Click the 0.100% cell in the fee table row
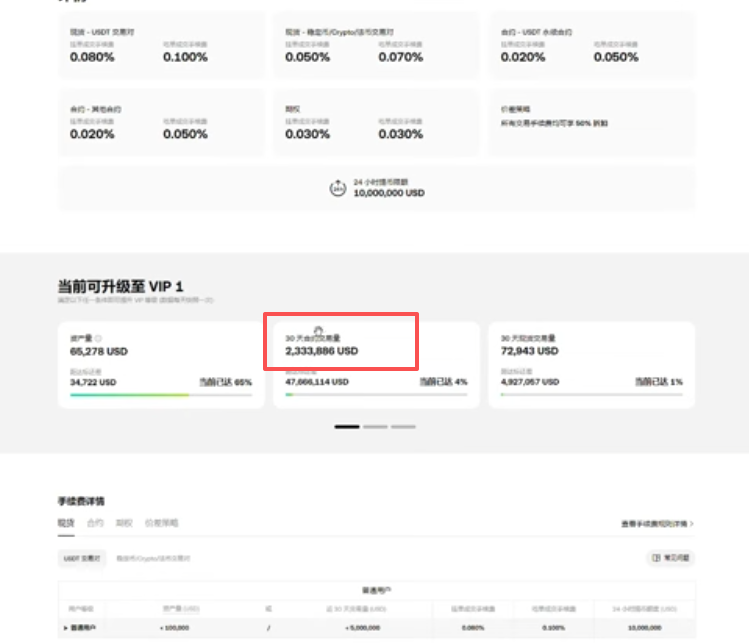This screenshot has height=644, width=749. pyautogui.click(x=554, y=628)
